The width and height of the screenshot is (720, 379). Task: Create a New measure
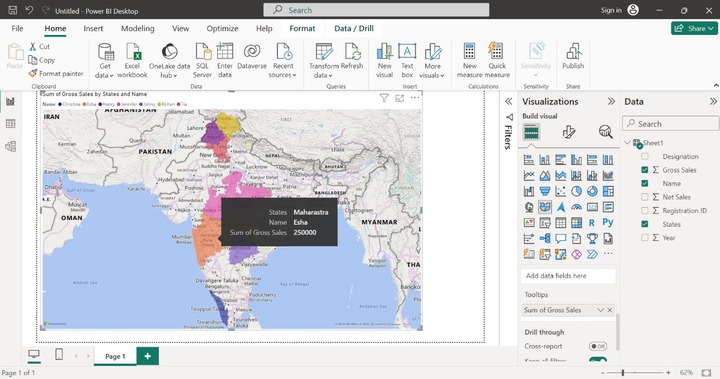point(469,61)
